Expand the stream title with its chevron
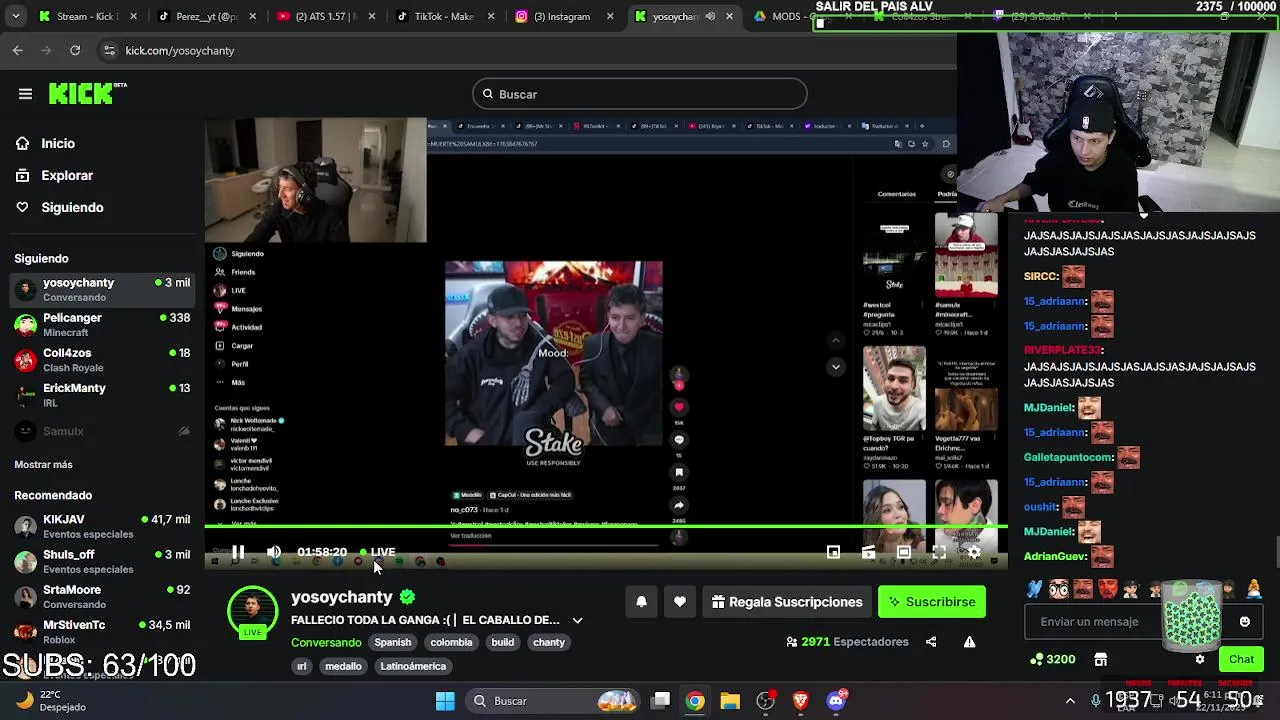The height and width of the screenshot is (720, 1280). pos(577,620)
